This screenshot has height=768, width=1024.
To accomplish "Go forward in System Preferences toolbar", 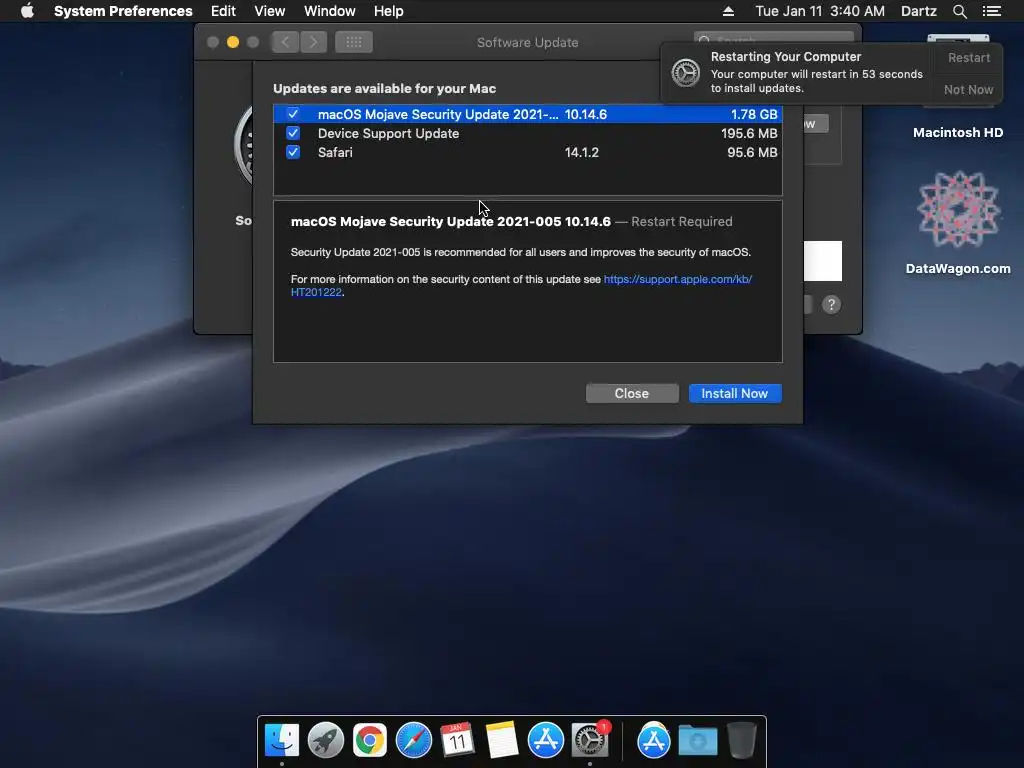I will pyautogui.click(x=313, y=42).
